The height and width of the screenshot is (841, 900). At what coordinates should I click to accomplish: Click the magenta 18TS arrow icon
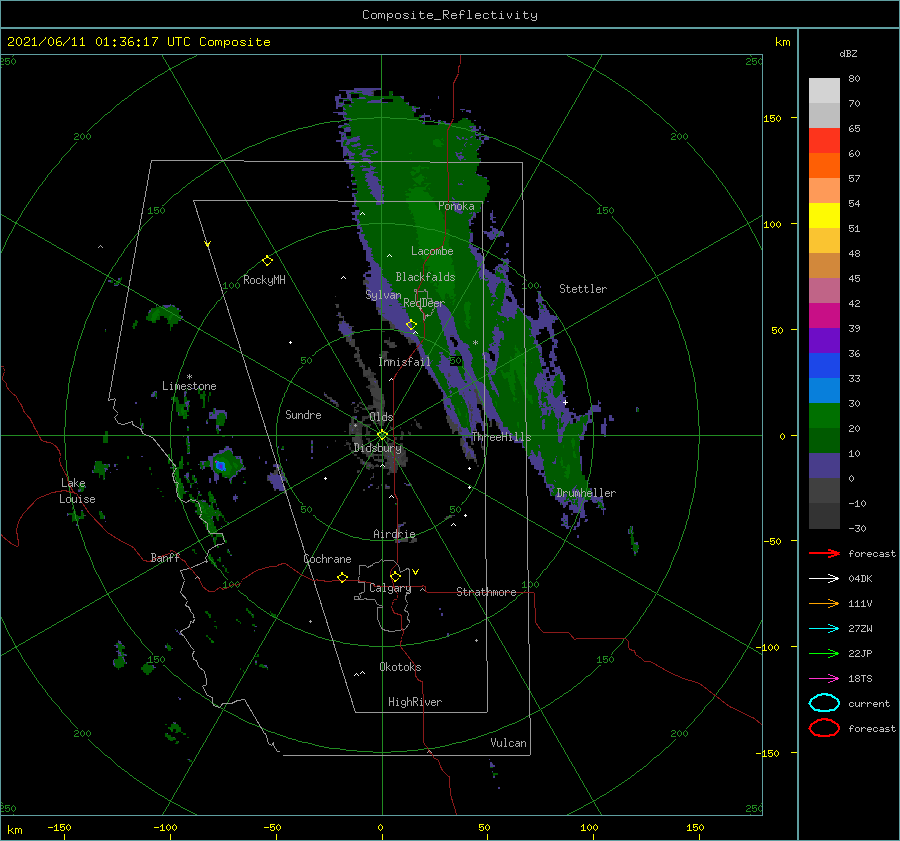824,679
